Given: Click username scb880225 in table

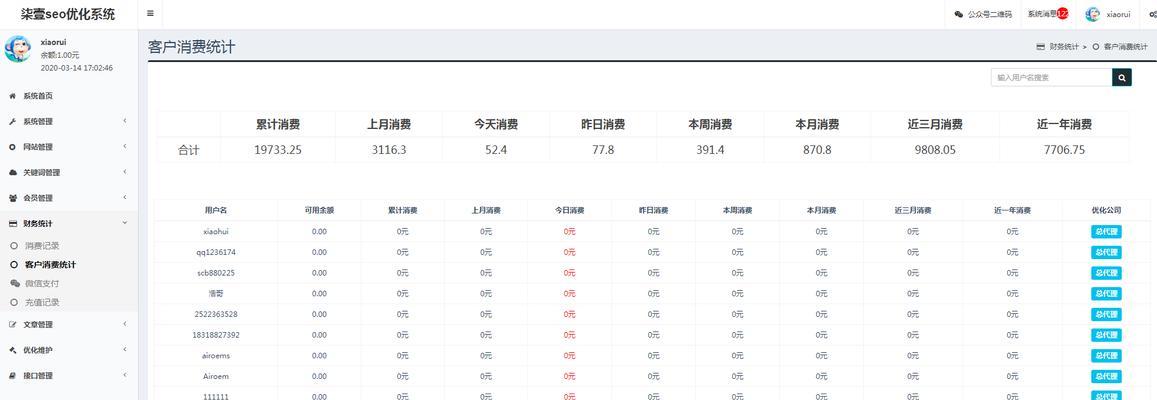Looking at the screenshot, I should point(215,273).
